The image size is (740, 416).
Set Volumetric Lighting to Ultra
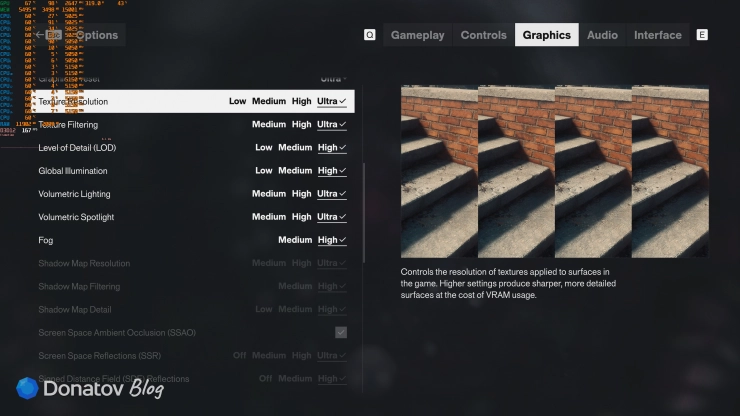click(331, 194)
